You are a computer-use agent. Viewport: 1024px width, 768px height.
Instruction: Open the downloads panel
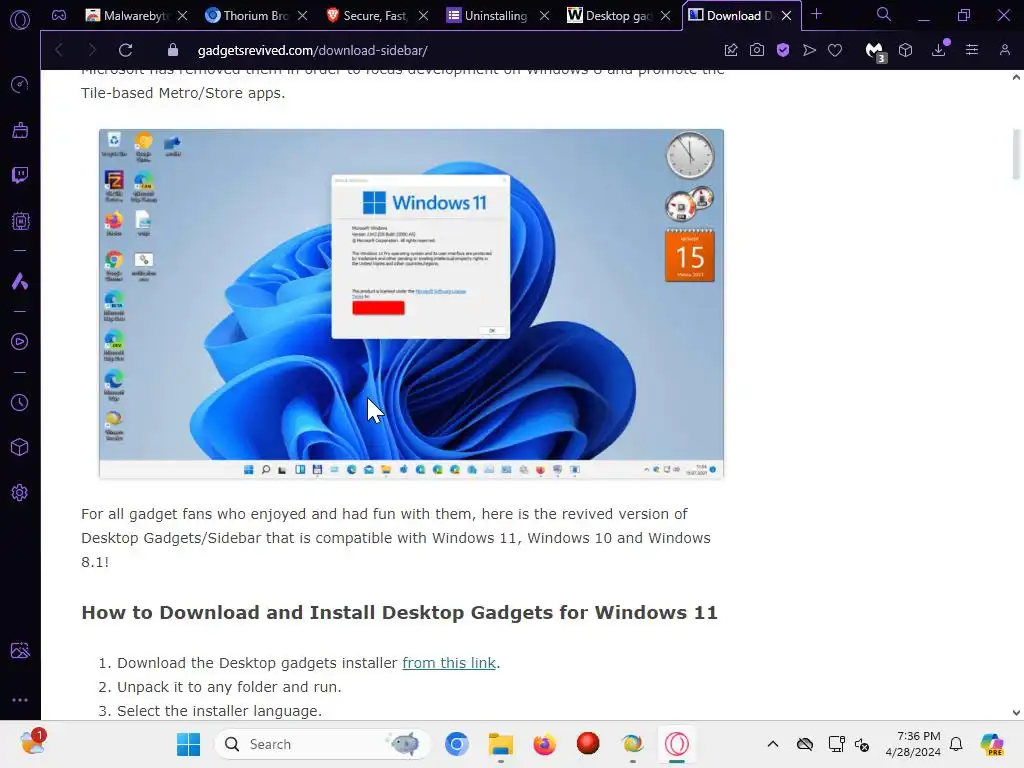tap(939, 49)
